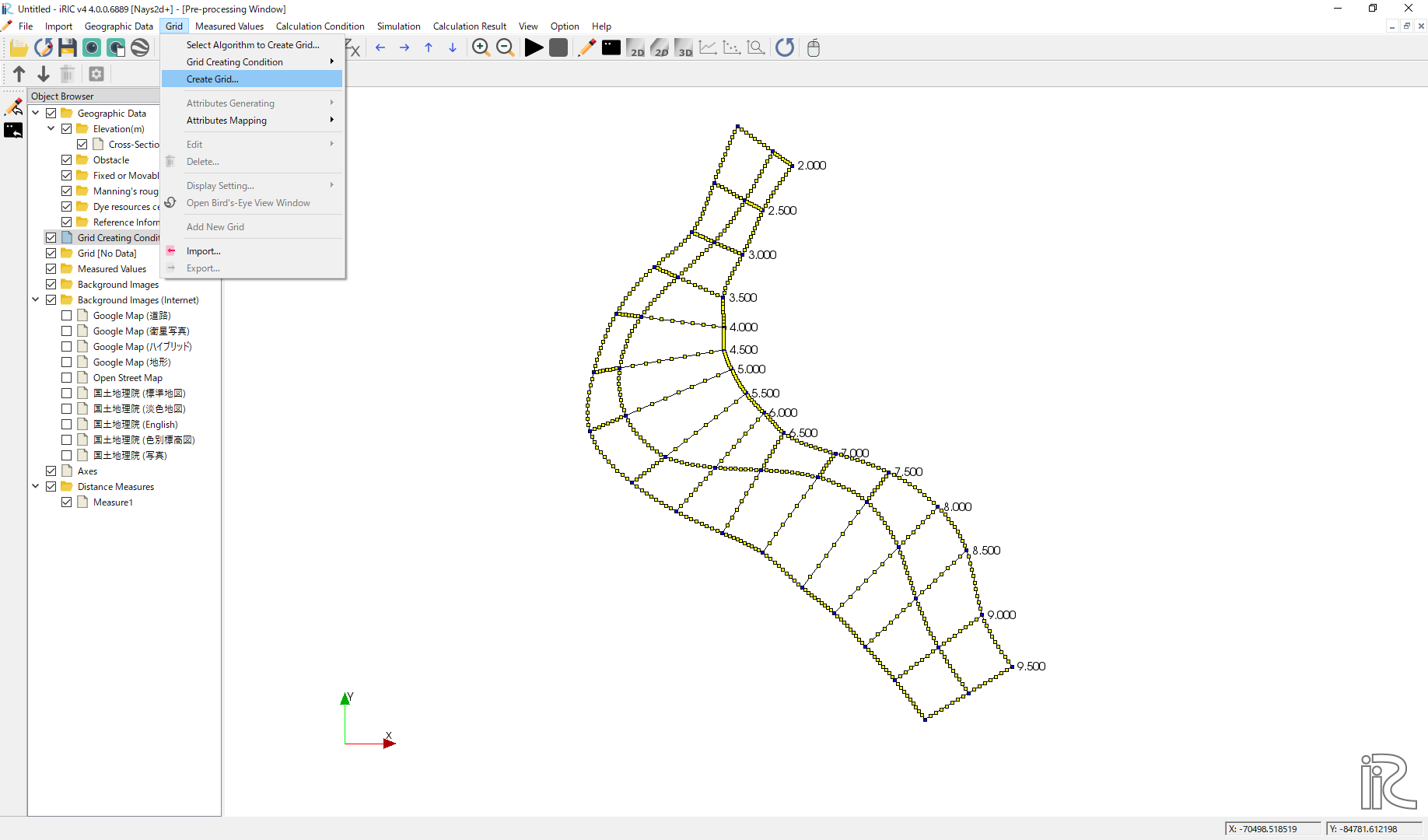Enable Google Map (地形) checkbox

coord(67,362)
